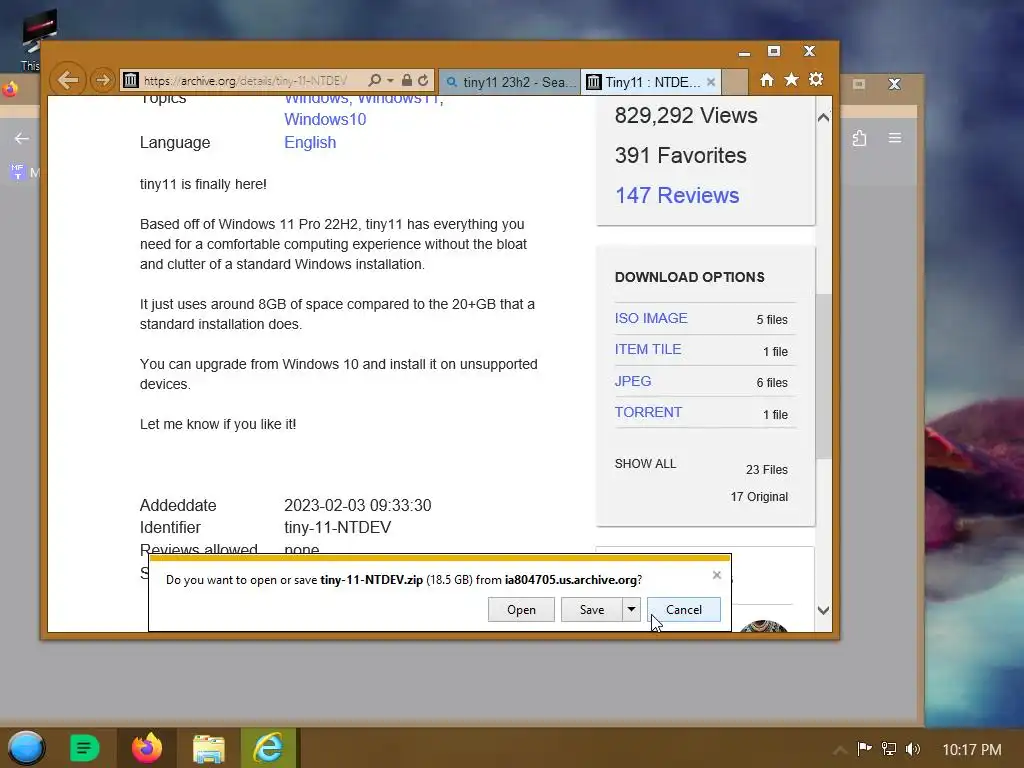Open the Start orb button
This screenshot has width=1024, height=768.
tap(26, 748)
